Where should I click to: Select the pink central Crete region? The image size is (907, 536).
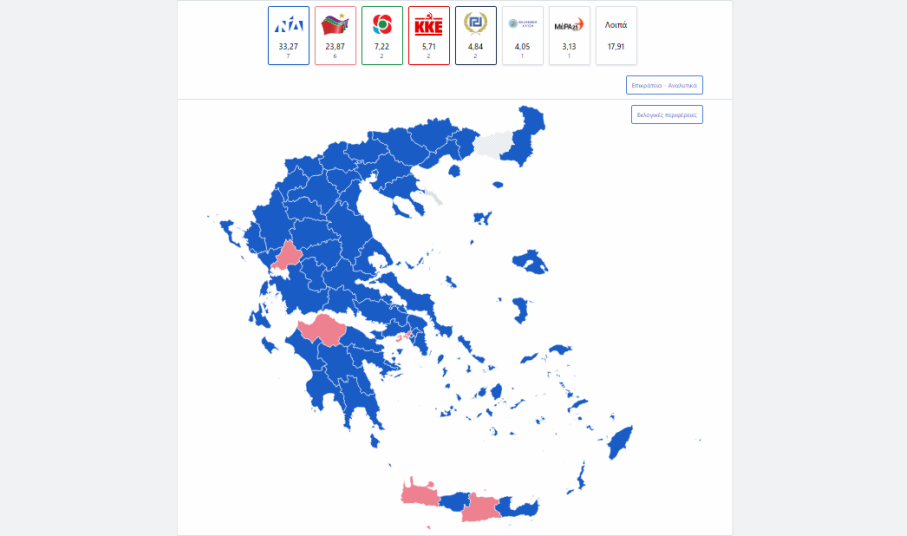[480, 510]
